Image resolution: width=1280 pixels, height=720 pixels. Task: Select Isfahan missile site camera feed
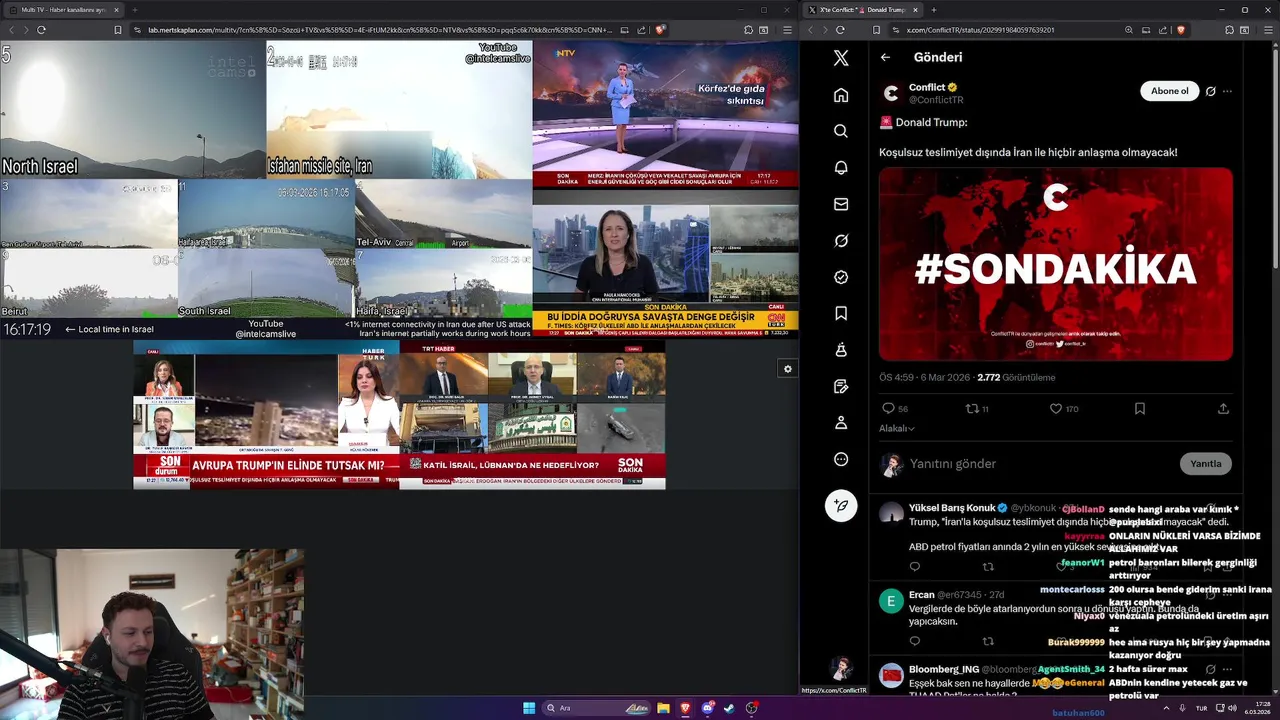point(399,109)
